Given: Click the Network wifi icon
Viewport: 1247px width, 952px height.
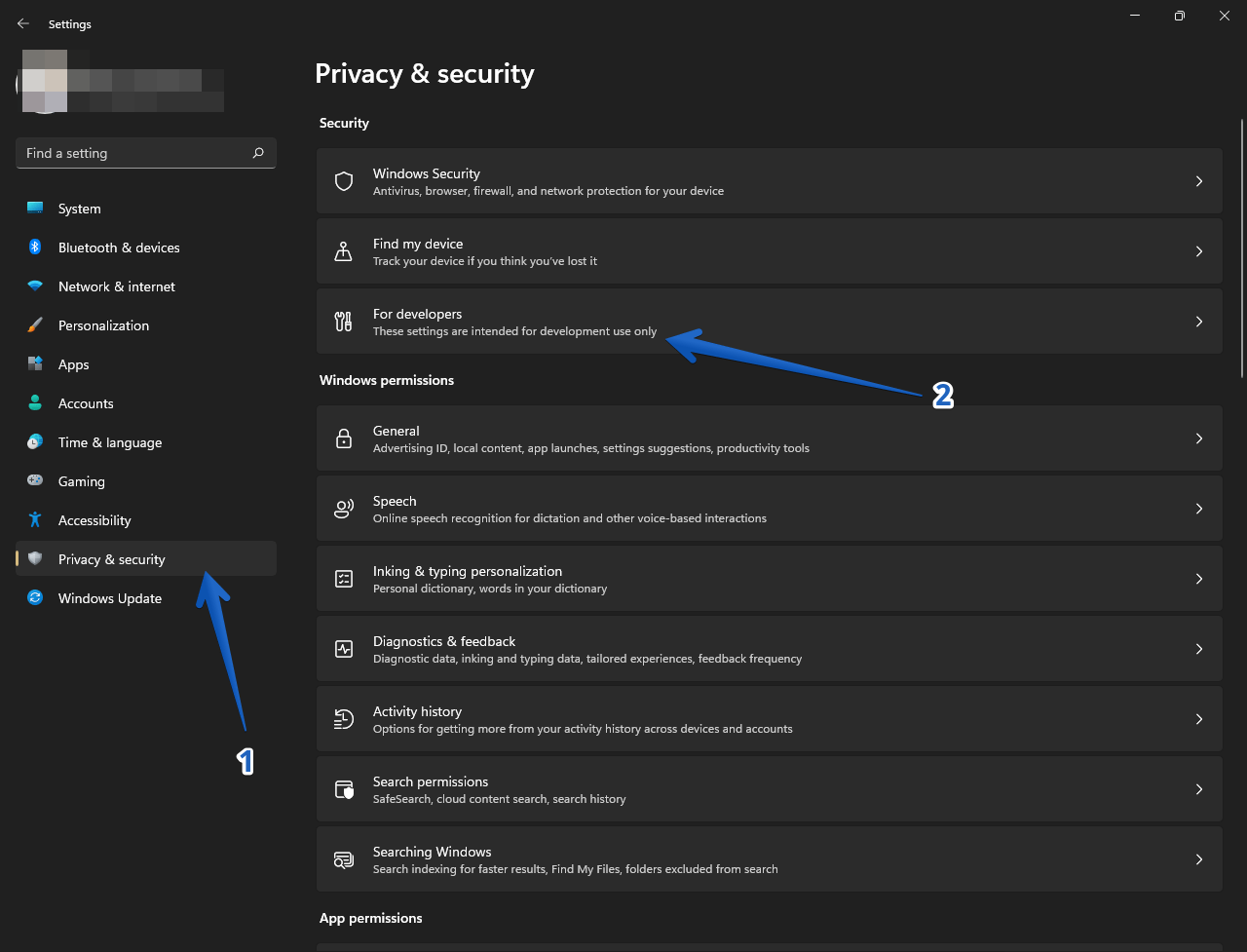Looking at the screenshot, I should tap(35, 286).
